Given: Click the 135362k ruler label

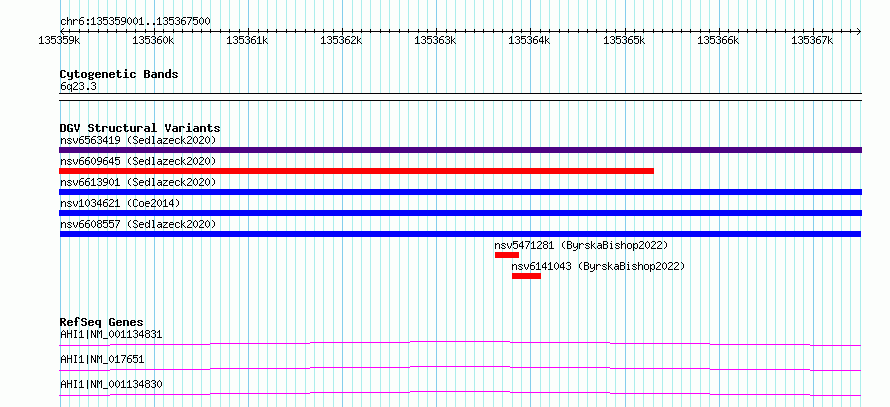Looking at the screenshot, I should tap(342, 40).
